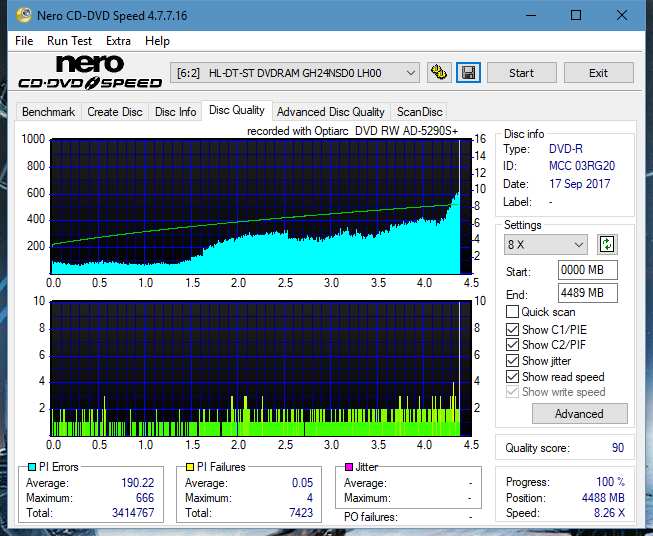653x536 pixels.
Task: Switch to Advanced Disc Quality tab
Action: [331, 112]
